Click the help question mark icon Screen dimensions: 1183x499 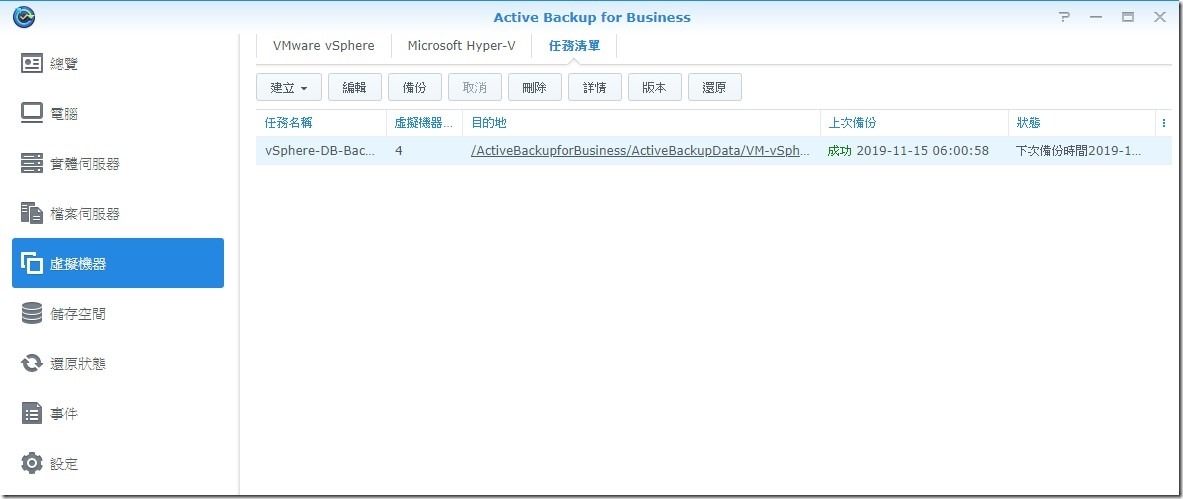[x=1065, y=17]
